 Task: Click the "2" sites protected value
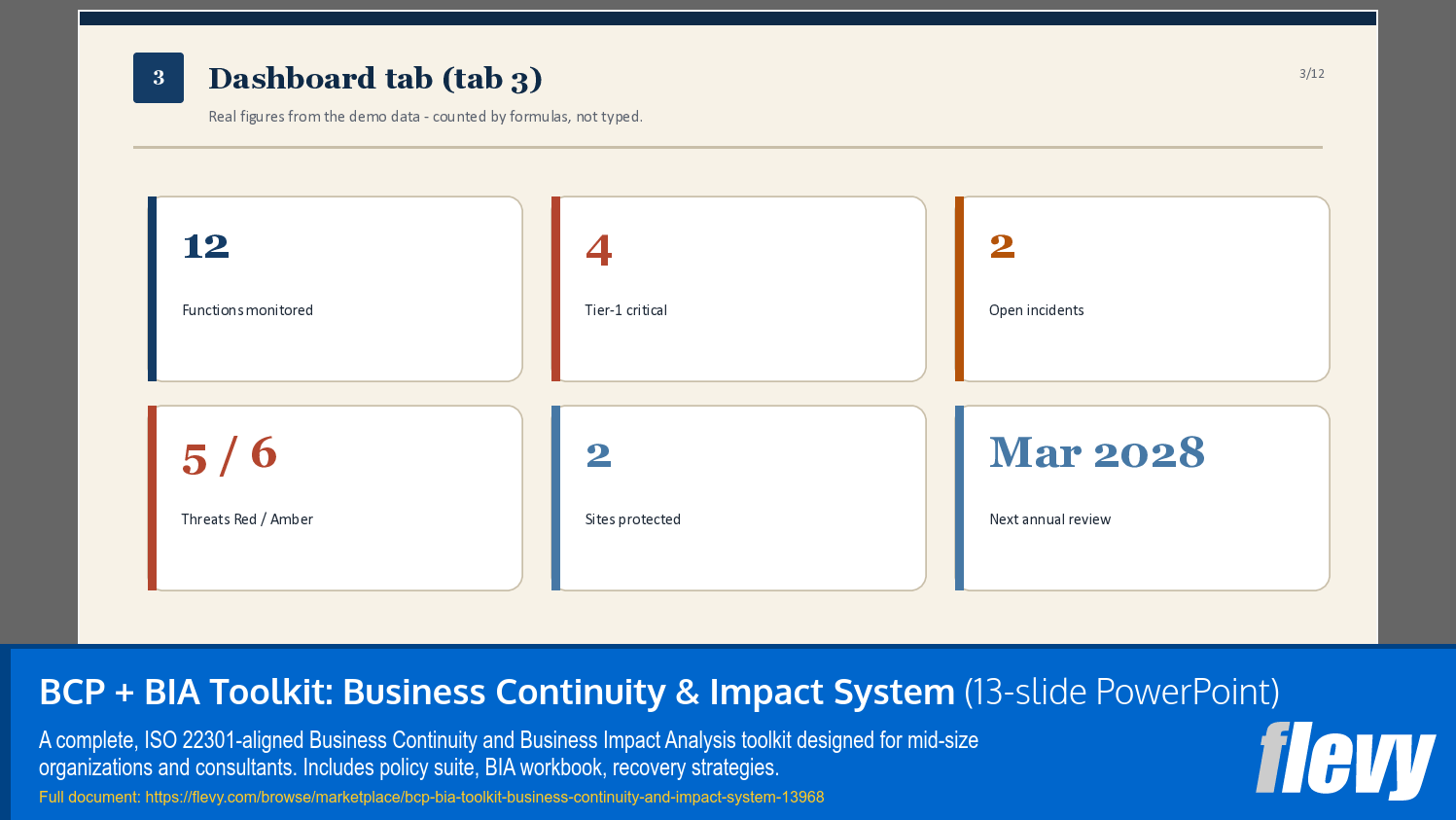(598, 455)
